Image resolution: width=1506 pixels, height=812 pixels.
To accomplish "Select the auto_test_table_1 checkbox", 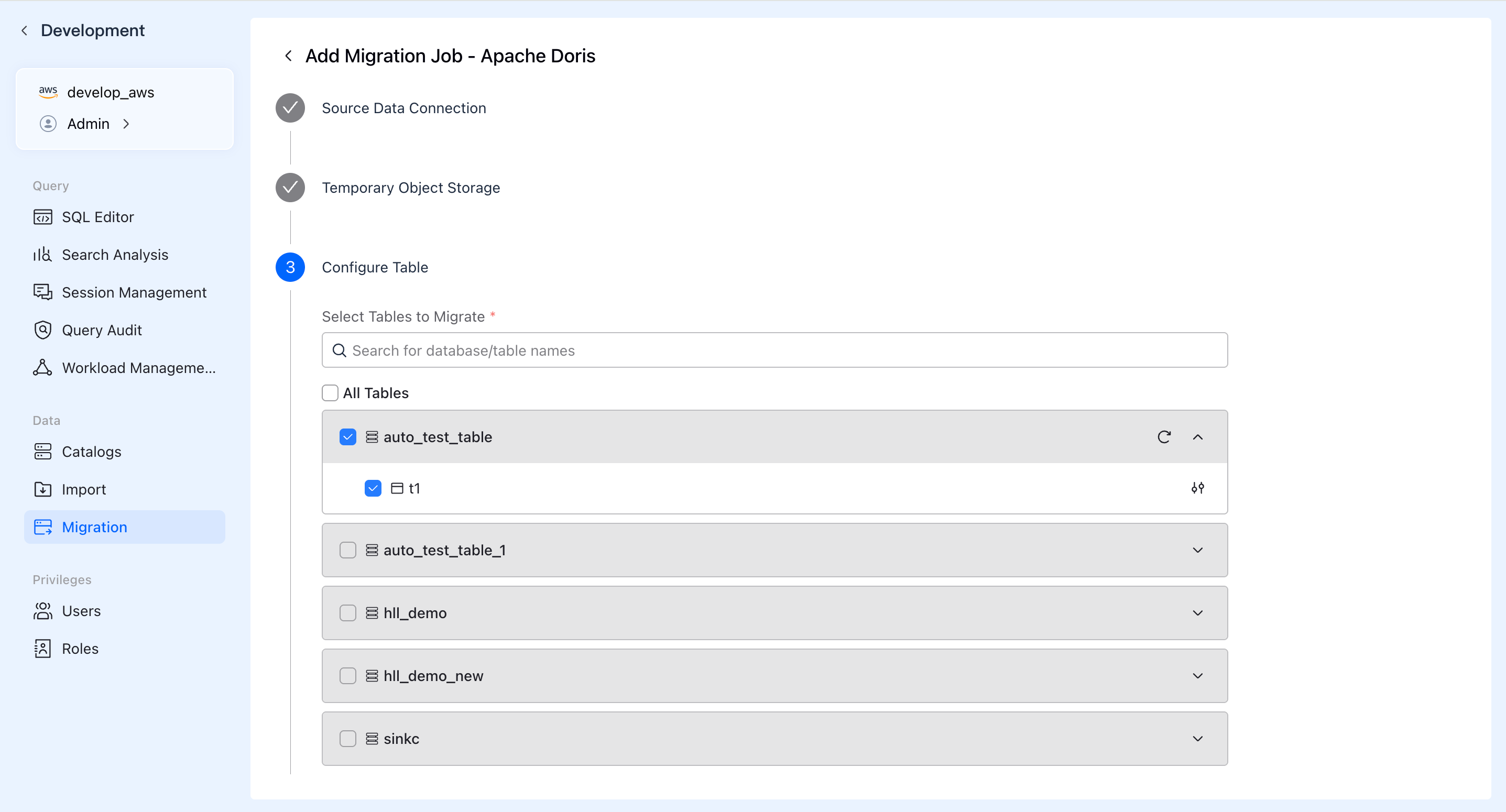I will pos(348,550).
